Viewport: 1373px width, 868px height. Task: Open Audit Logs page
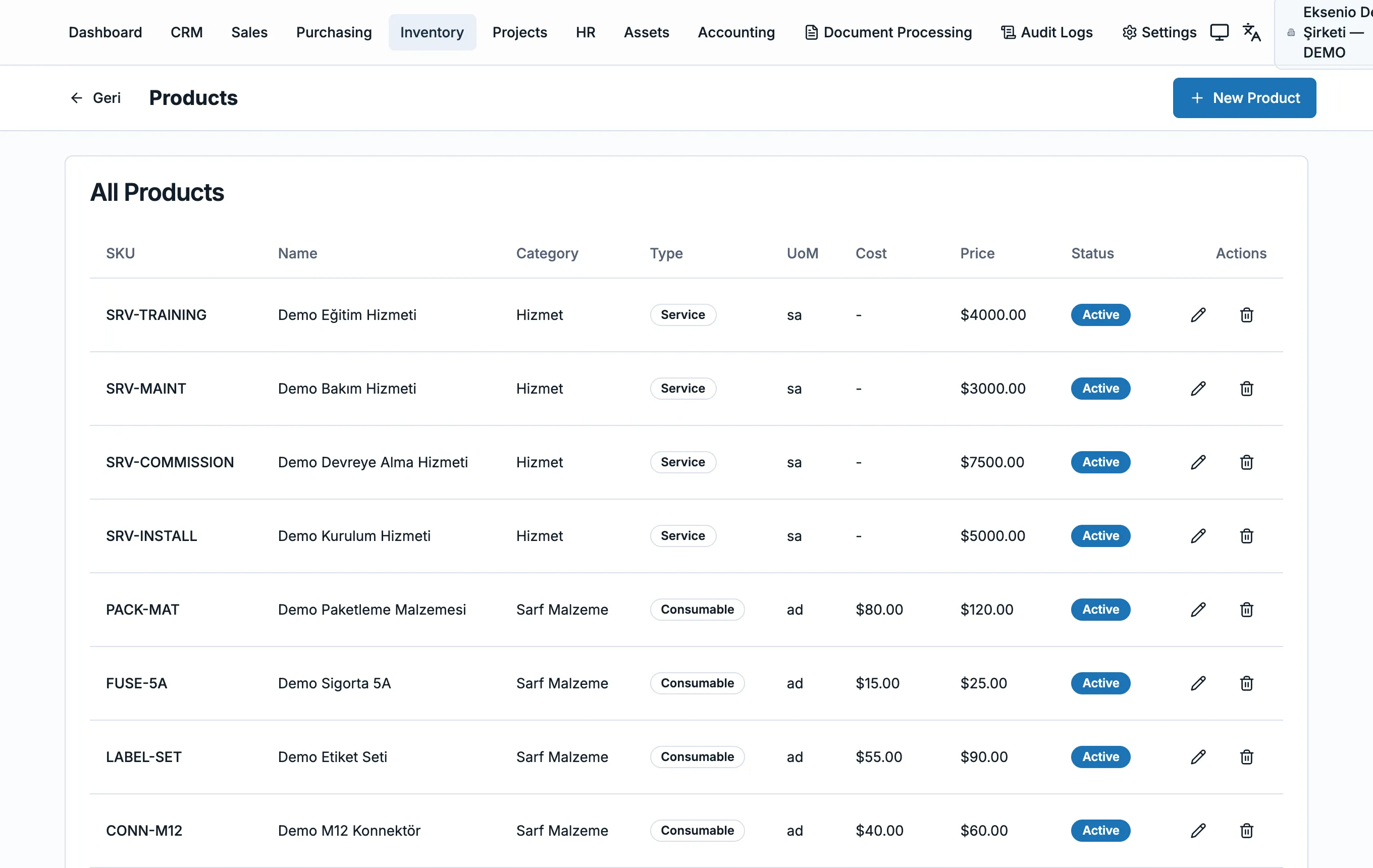[x=1047, y=32]
